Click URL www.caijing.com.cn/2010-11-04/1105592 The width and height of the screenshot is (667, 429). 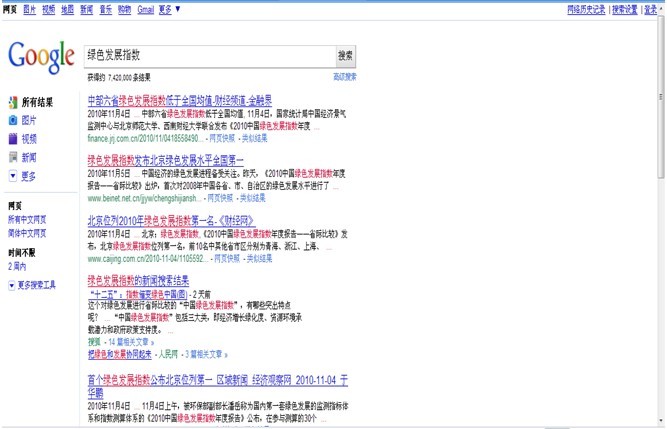148,259
